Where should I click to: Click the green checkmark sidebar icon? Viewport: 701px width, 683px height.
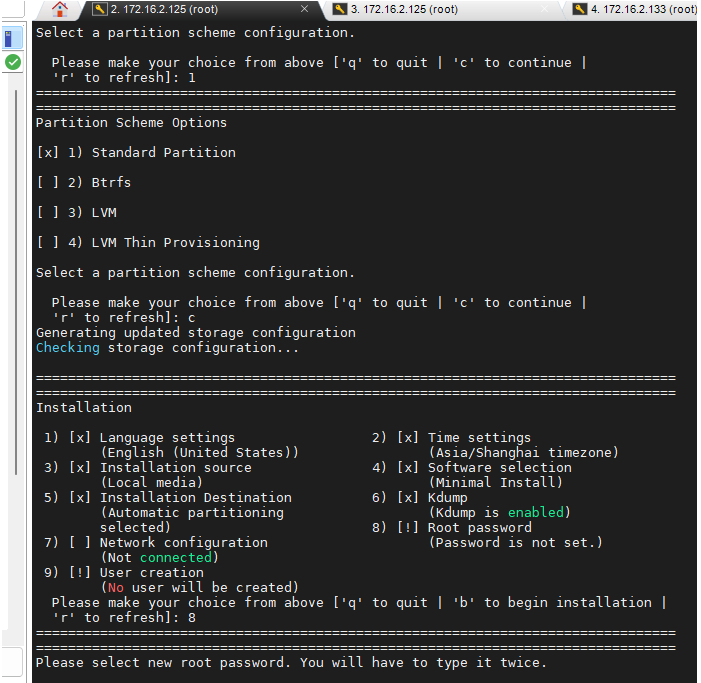click(12, 62)
